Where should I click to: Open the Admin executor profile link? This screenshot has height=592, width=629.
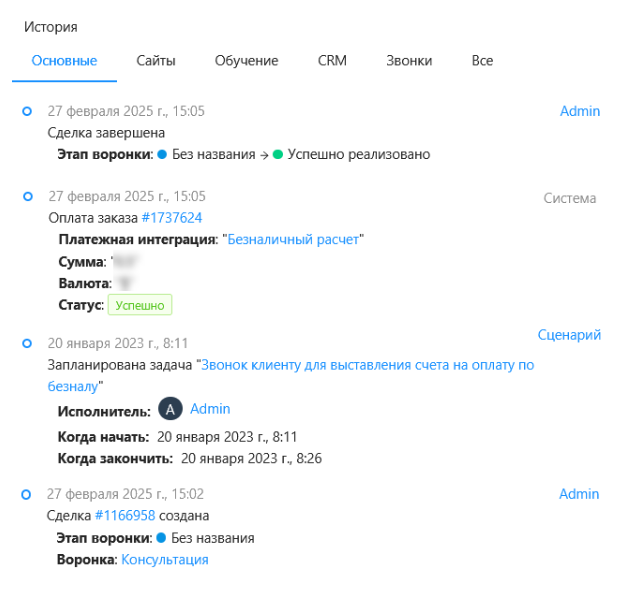point(210,409)
